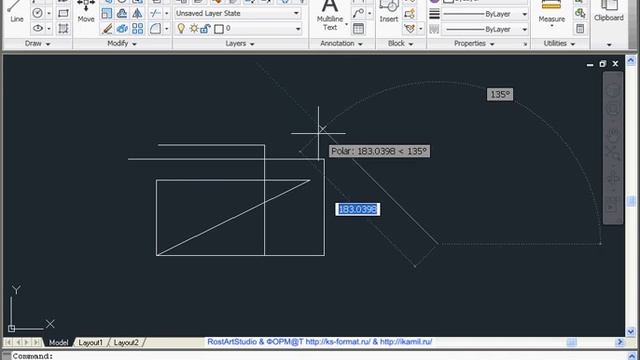Click the lineweight icon in Properties
Screen dimensions: 640x360
pyautogui.click(x=434, y=13)
